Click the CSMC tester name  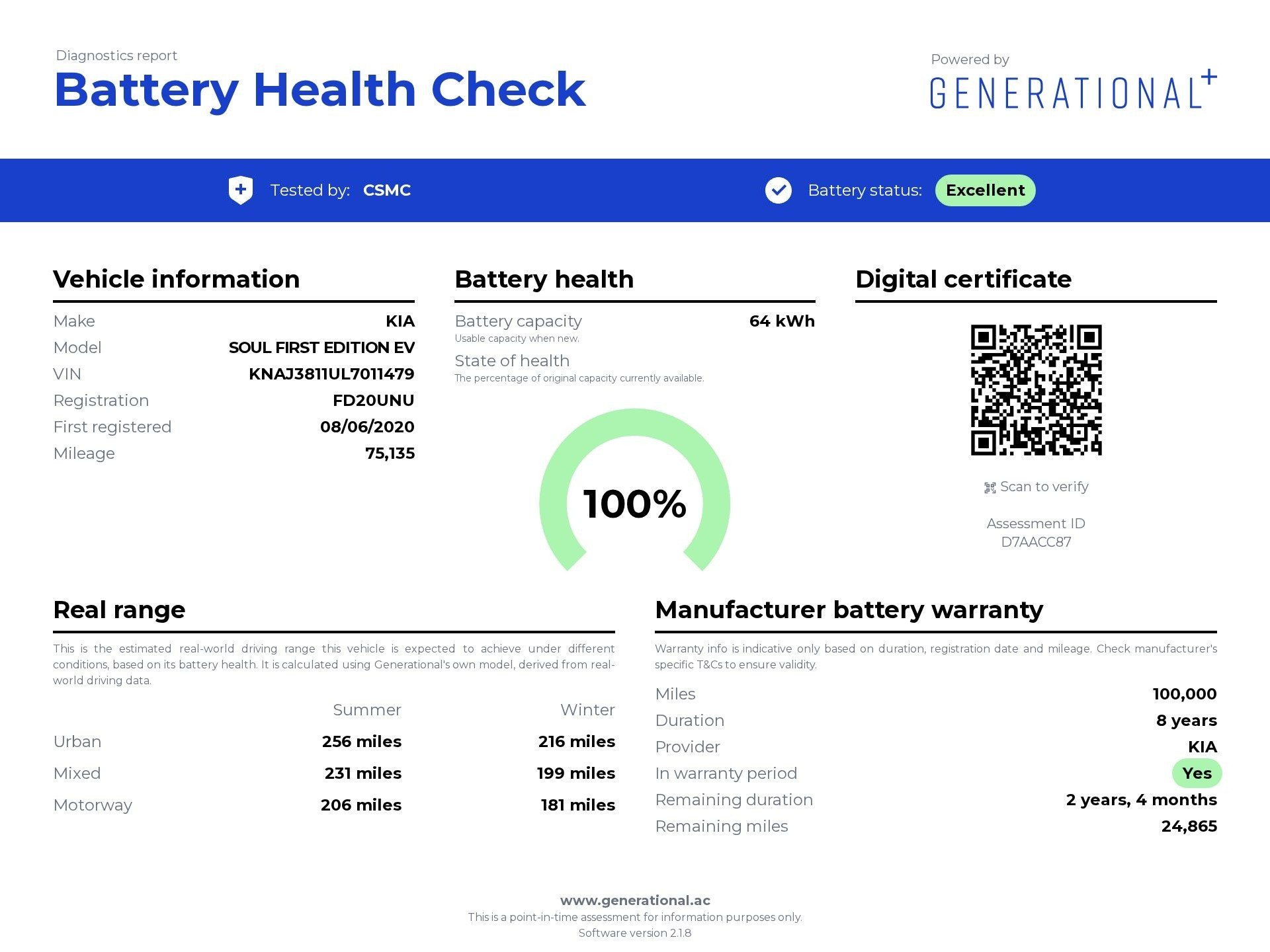click(x=387, y=190)
